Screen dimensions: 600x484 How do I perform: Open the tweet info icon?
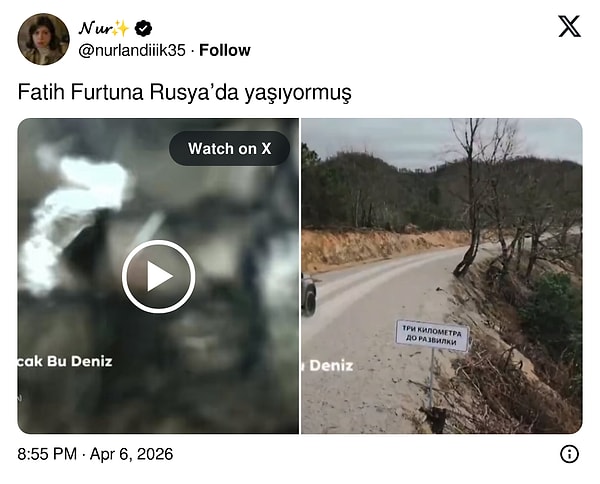point(569,454)
